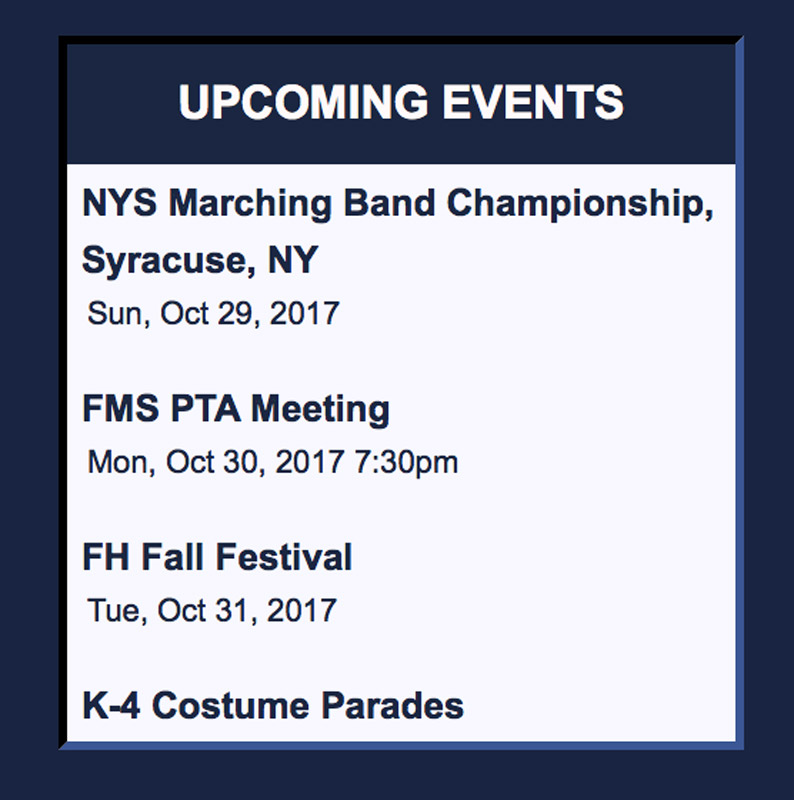This screenshot has height=800, width=794.
Task: Open the FMS PTA Meeting event
Action: tap(236, 409)
